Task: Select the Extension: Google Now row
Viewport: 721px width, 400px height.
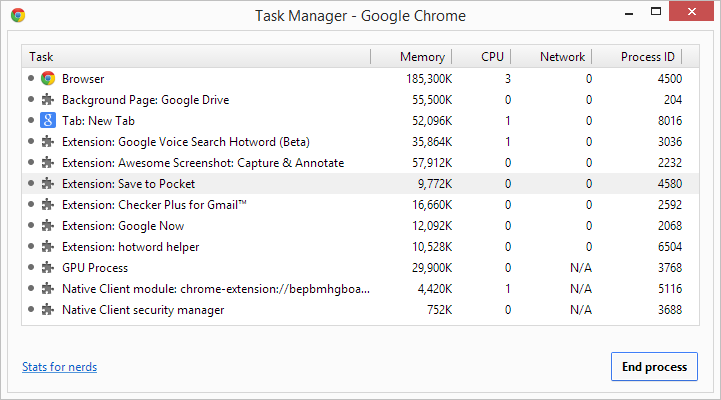Action: click(x=360, y=226)
